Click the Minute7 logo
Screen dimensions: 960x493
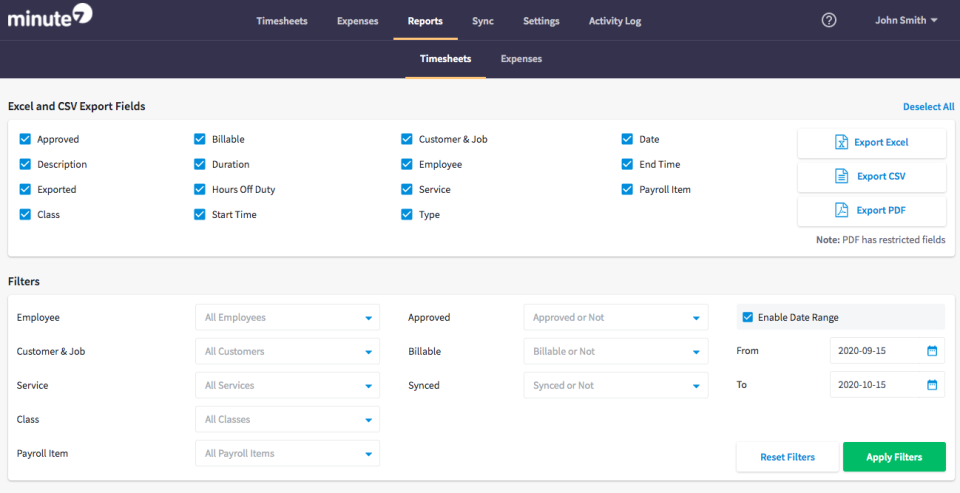(x=51, y=17)
